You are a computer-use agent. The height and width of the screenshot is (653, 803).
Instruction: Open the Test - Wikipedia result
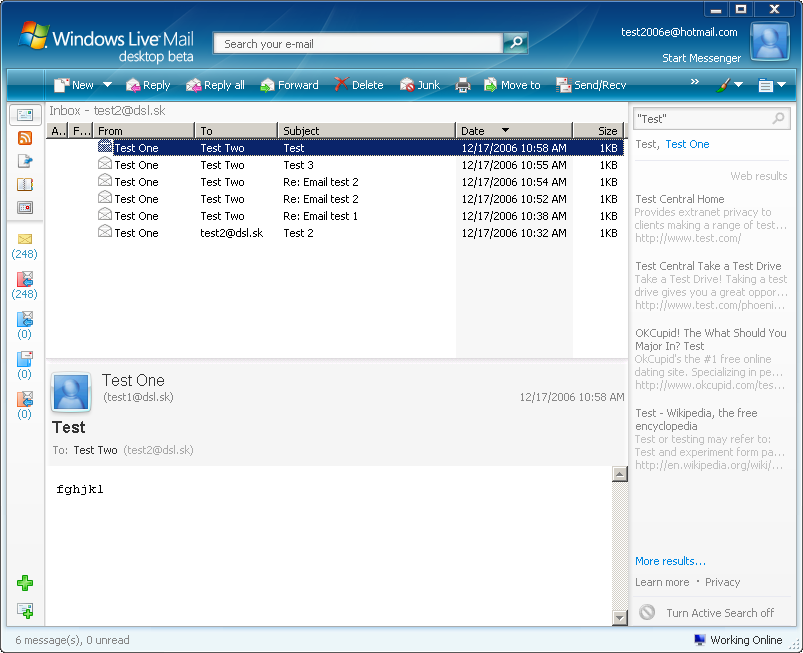point(696,419)
